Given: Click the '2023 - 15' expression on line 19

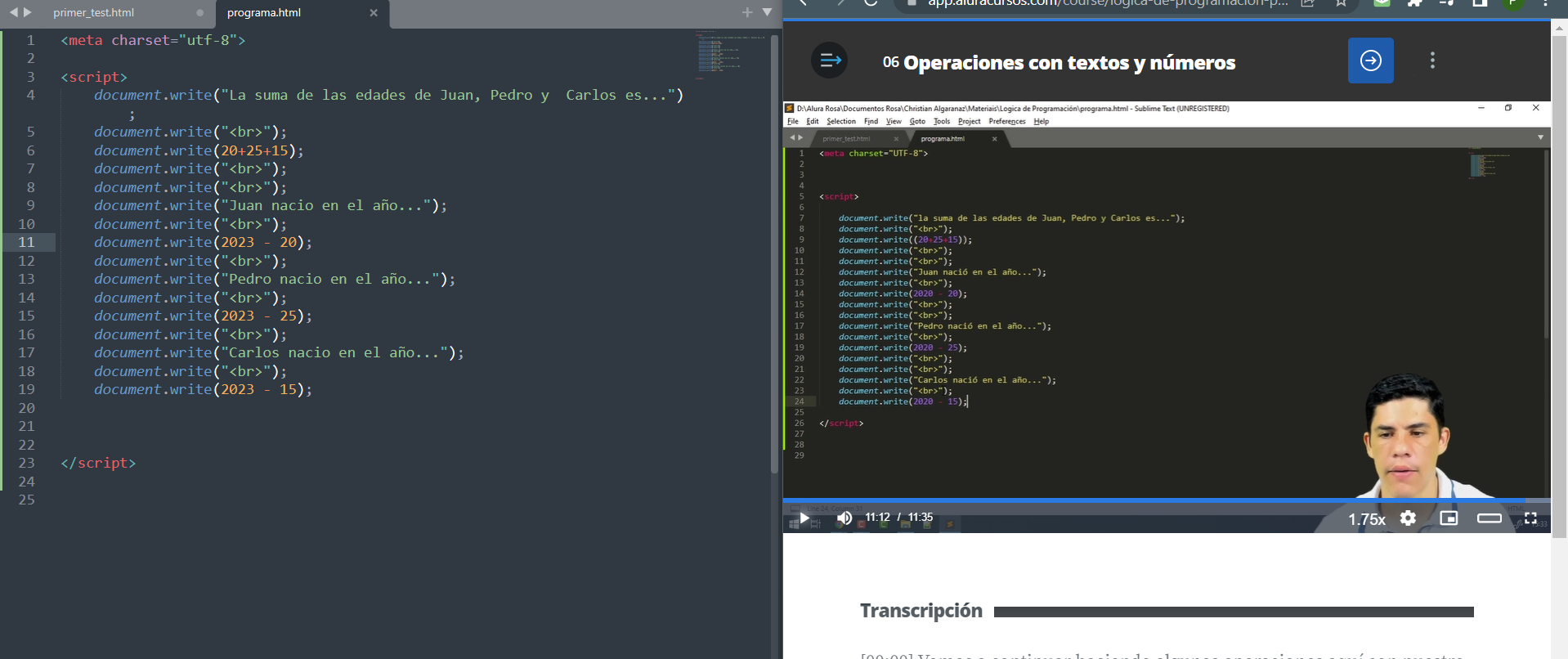Looking at the screenshot, I should pos(258,389).
